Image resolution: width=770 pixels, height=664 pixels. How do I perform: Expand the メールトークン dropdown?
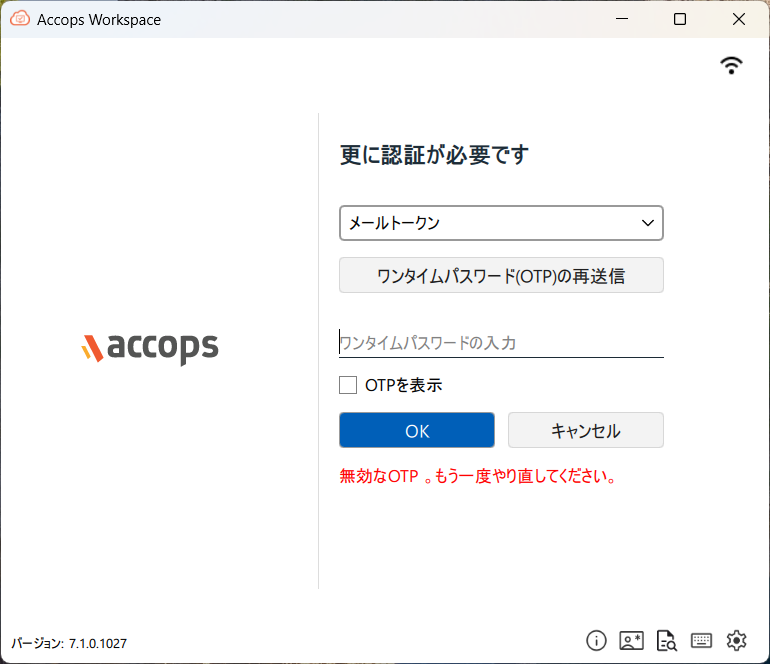pyautogui.click(x=501, y=223)
